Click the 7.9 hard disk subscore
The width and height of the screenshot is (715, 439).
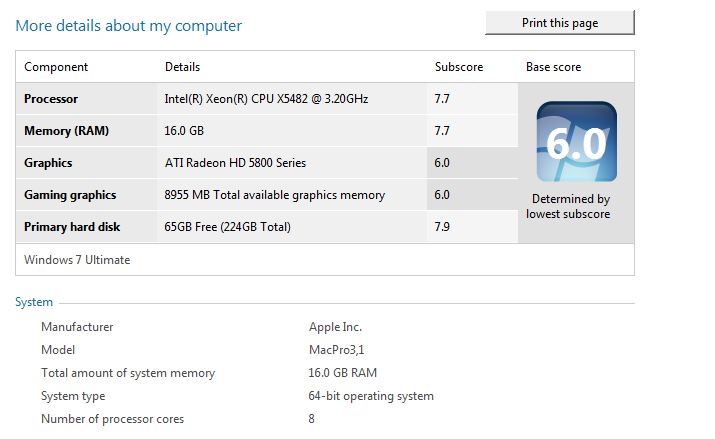point(442,227)
